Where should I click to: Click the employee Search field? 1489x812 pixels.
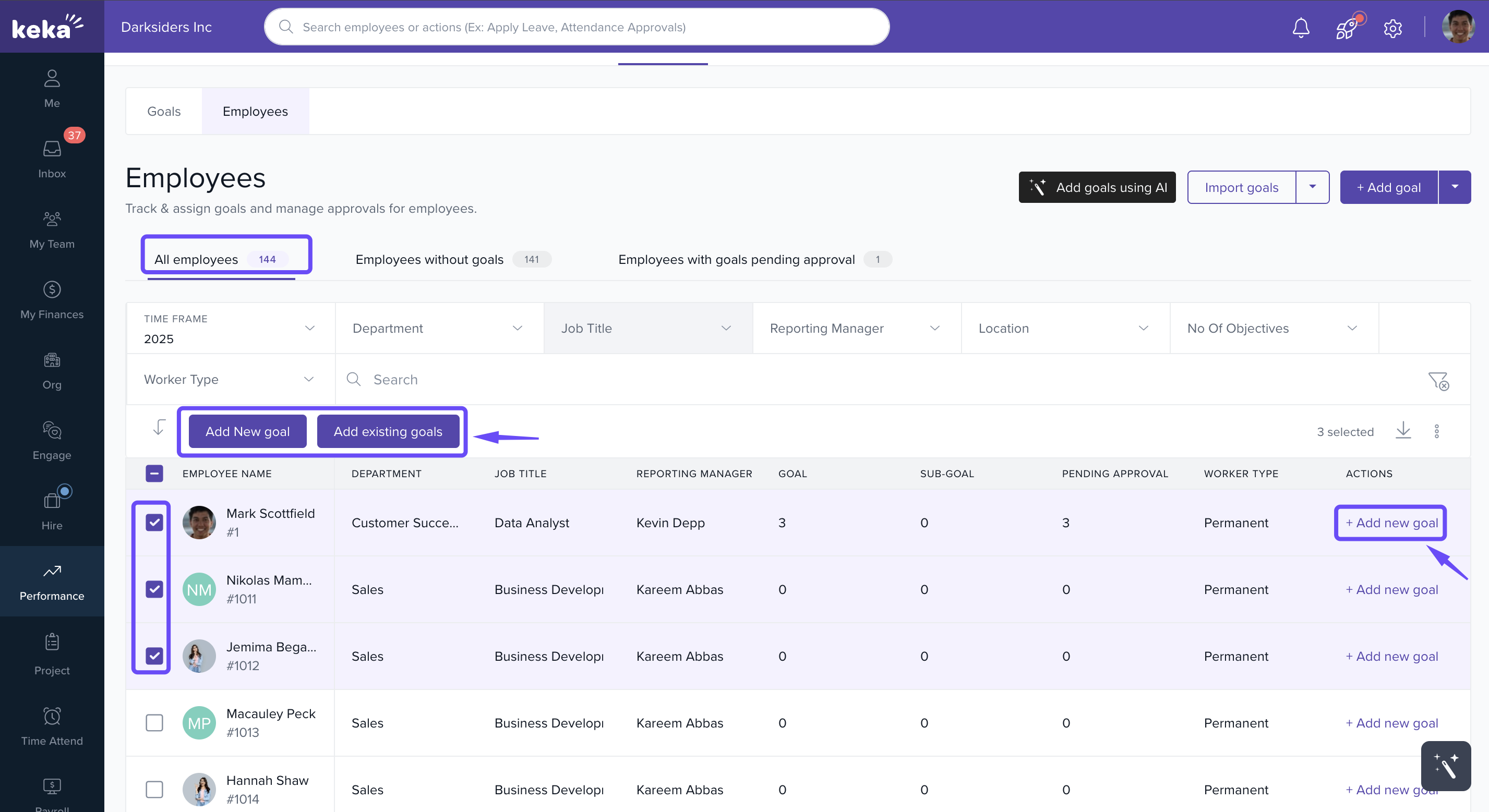pos(578,380)
